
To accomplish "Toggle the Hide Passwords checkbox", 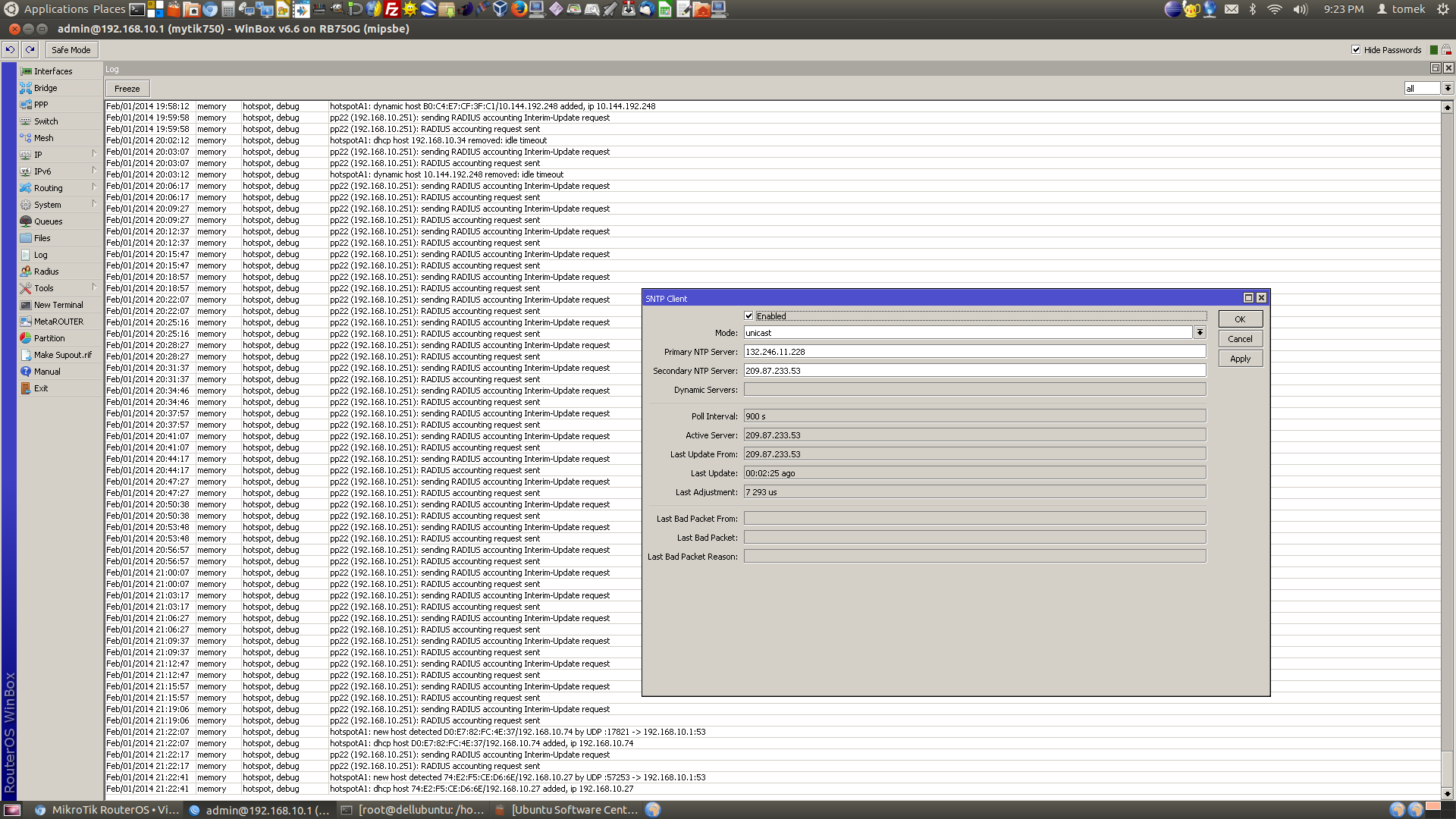I will click(1356, 50).
